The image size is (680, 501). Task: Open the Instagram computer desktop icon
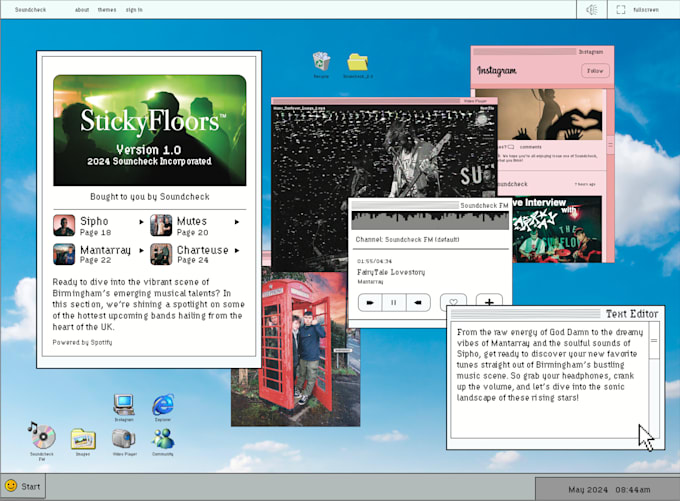[124, 404]
